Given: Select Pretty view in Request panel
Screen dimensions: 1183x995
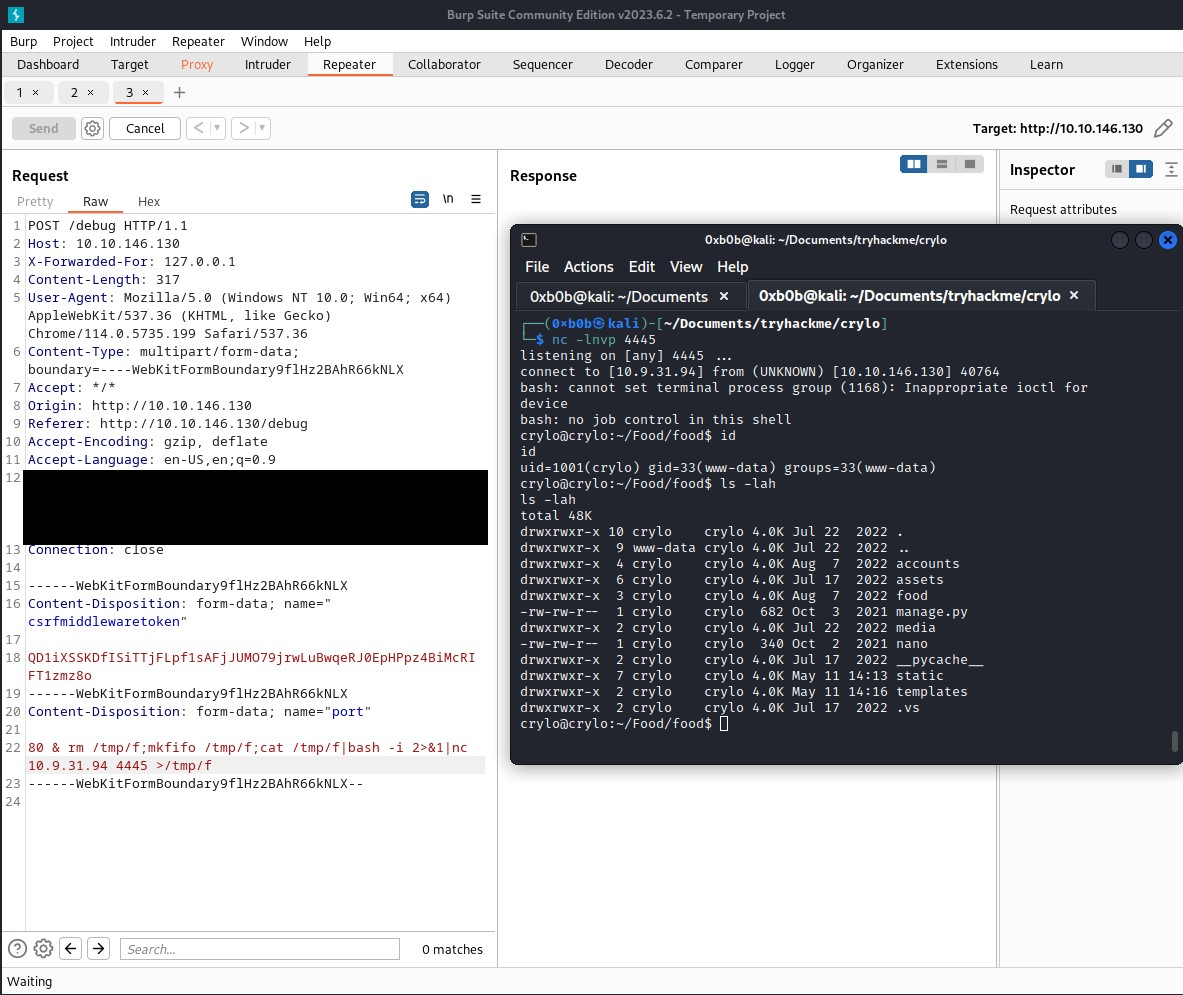Looking at the screenshot, I should click(x=35, y=201).
